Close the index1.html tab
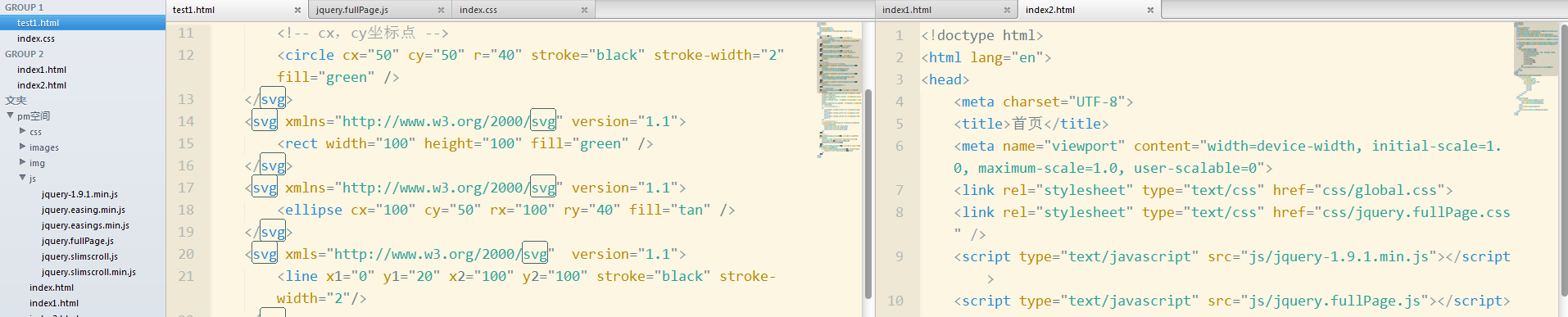 pos(1007,10)
